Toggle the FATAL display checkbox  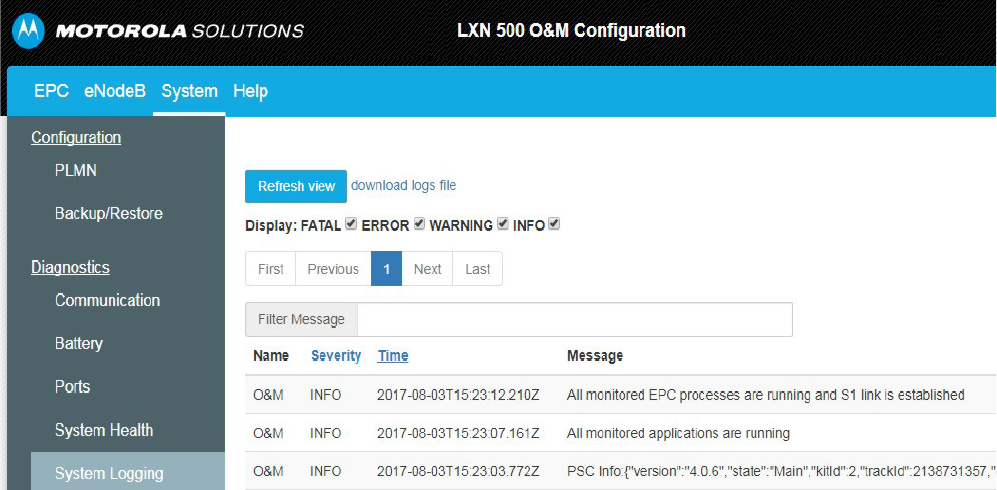351,224
